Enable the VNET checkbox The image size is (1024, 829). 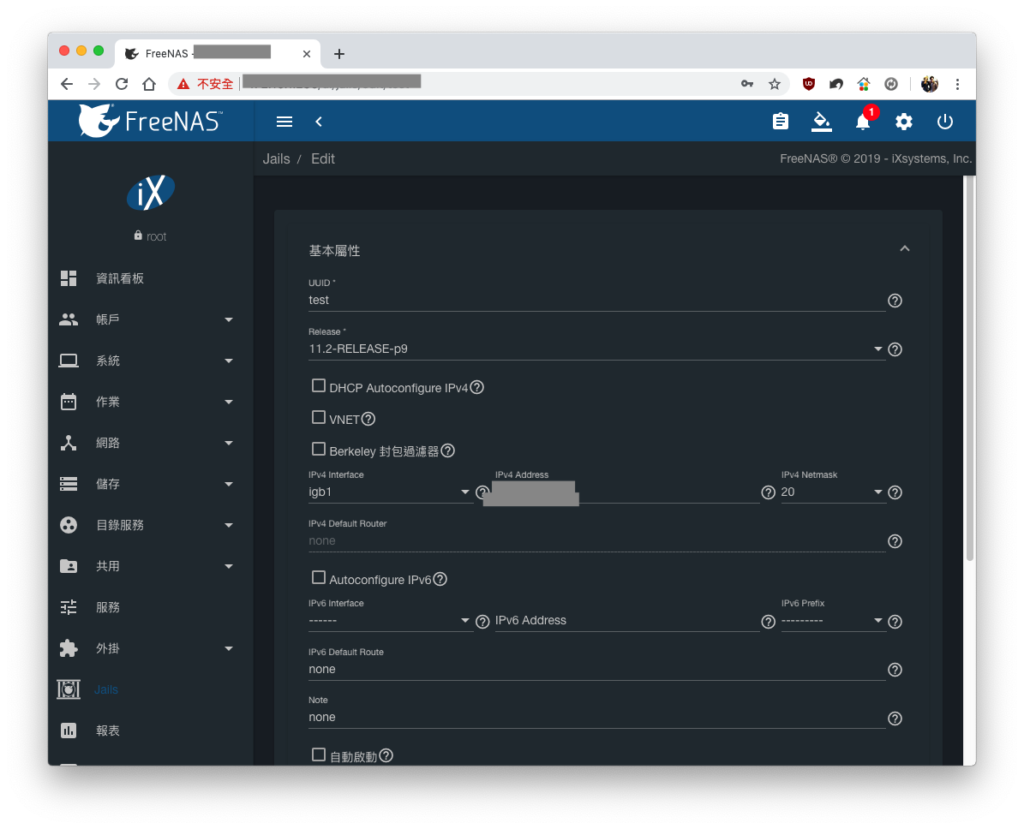point(319,417)
